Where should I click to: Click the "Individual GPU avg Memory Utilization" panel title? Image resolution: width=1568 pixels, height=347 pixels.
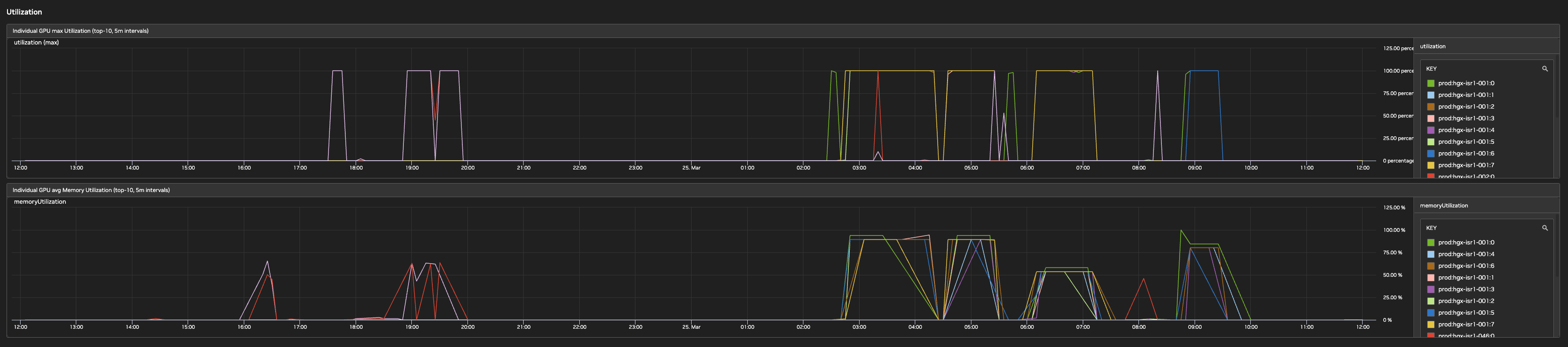coord(91,190)
